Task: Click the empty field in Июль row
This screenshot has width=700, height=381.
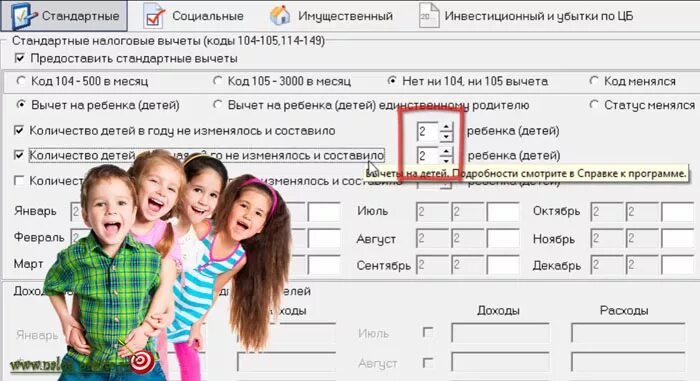Action: point(503,211)
